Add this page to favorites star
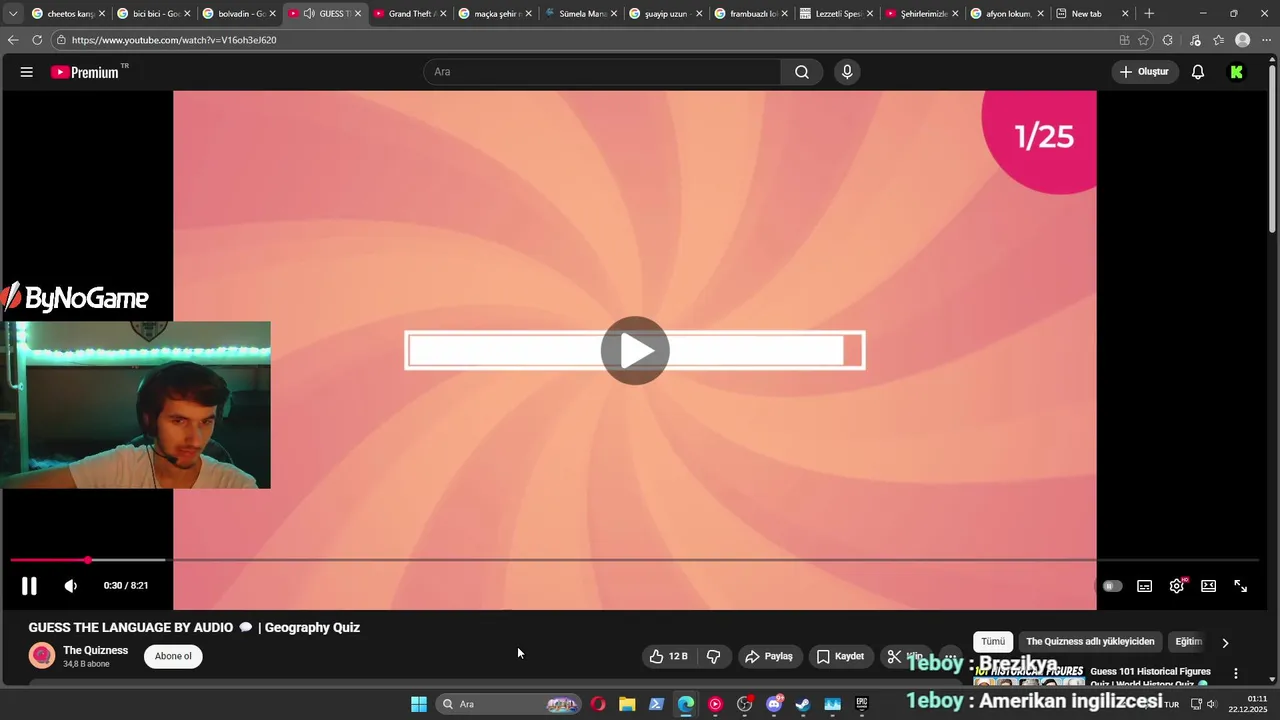The width and height of the screenshot is (1280, 720). (x=1144, y=40)
